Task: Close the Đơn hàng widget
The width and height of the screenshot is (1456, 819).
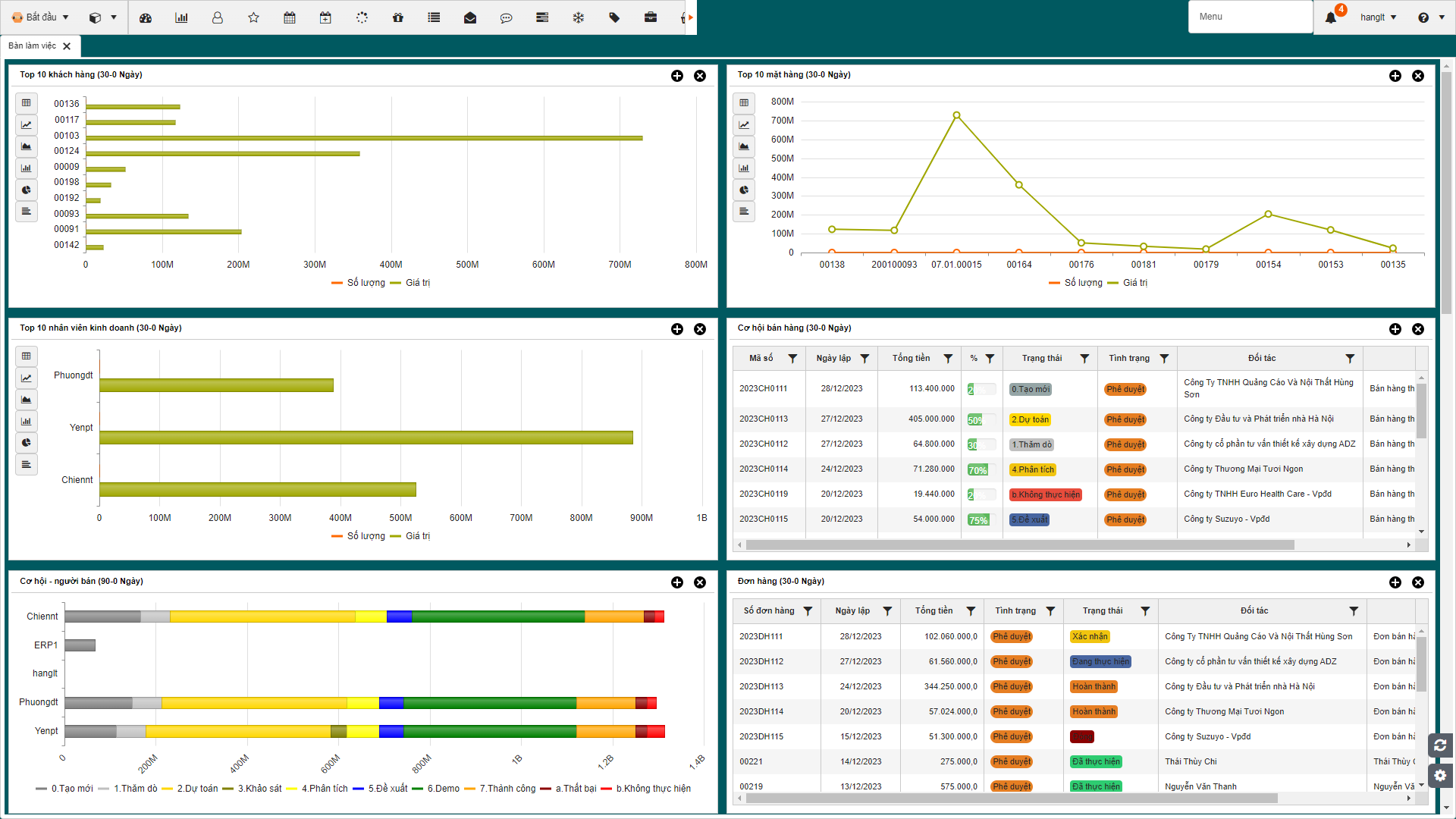Action: point(1418,582)
